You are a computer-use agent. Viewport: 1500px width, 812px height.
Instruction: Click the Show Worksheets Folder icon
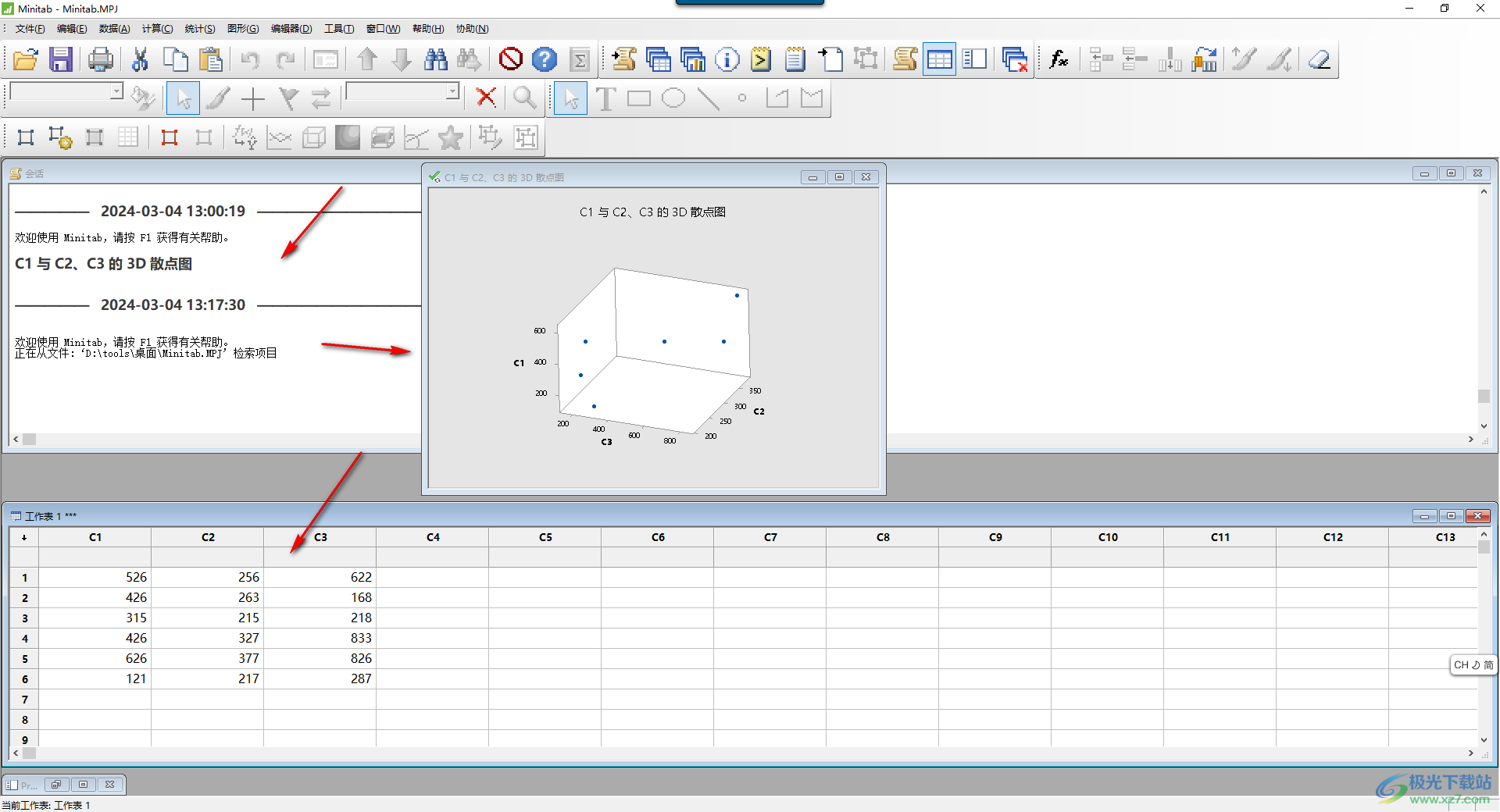coord(659,59)
